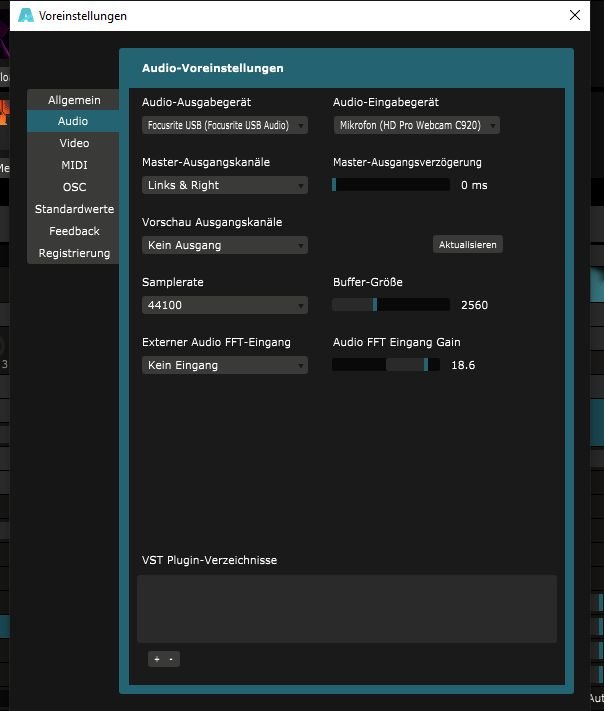The image size is (604, 711).
Task: Click the app logo in the title bar
Action: (25, 16)
